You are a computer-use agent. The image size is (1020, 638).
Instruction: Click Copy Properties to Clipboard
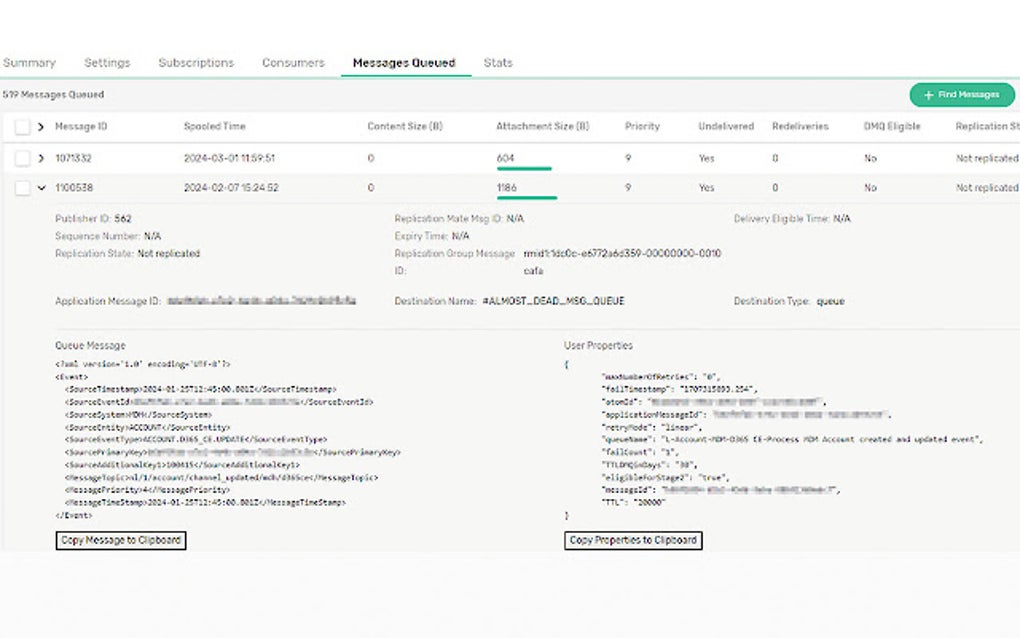coord(633,540)
